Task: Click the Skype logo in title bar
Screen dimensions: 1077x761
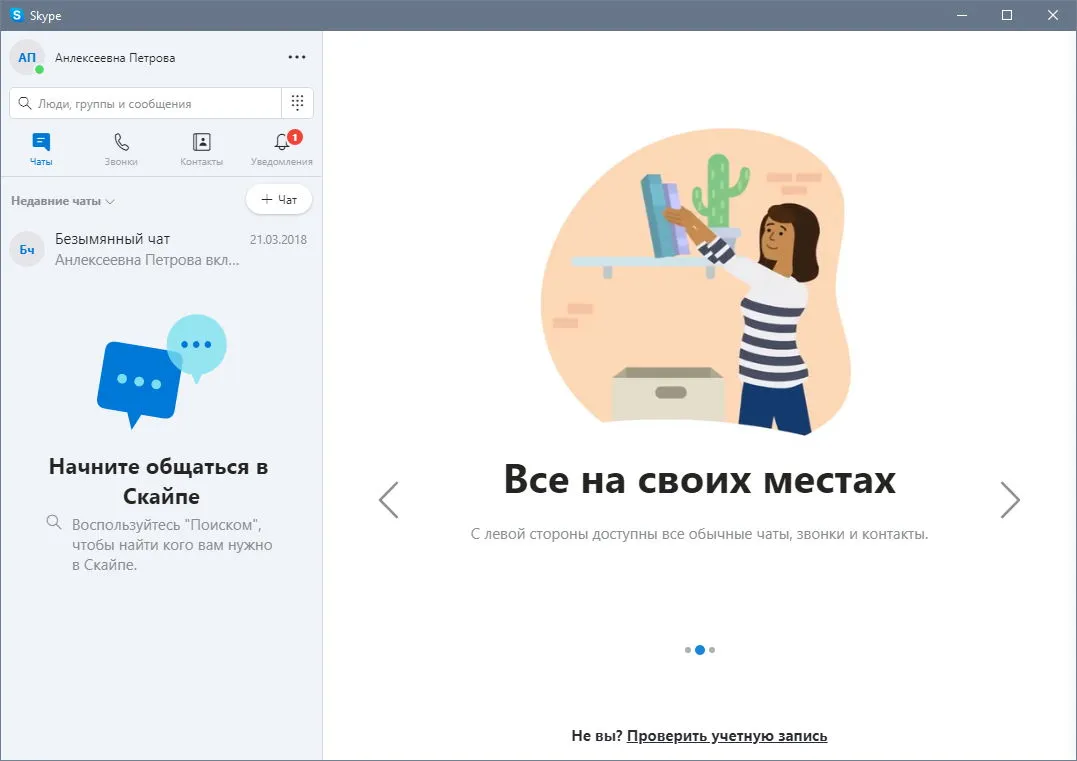Action: [x=16, y=15]
